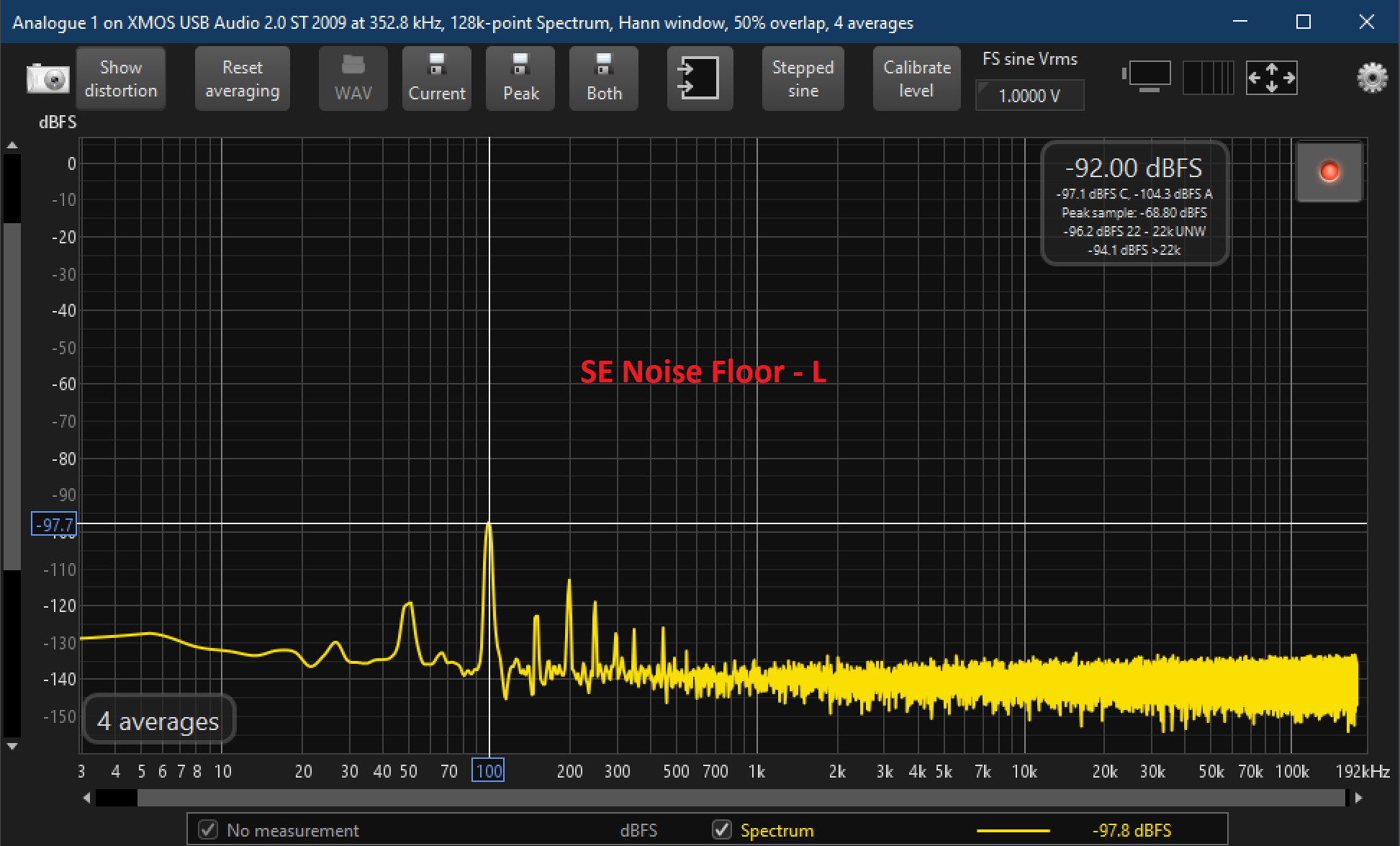
Task: Click the dBFS axis unit label
Action: pos(58,122)
